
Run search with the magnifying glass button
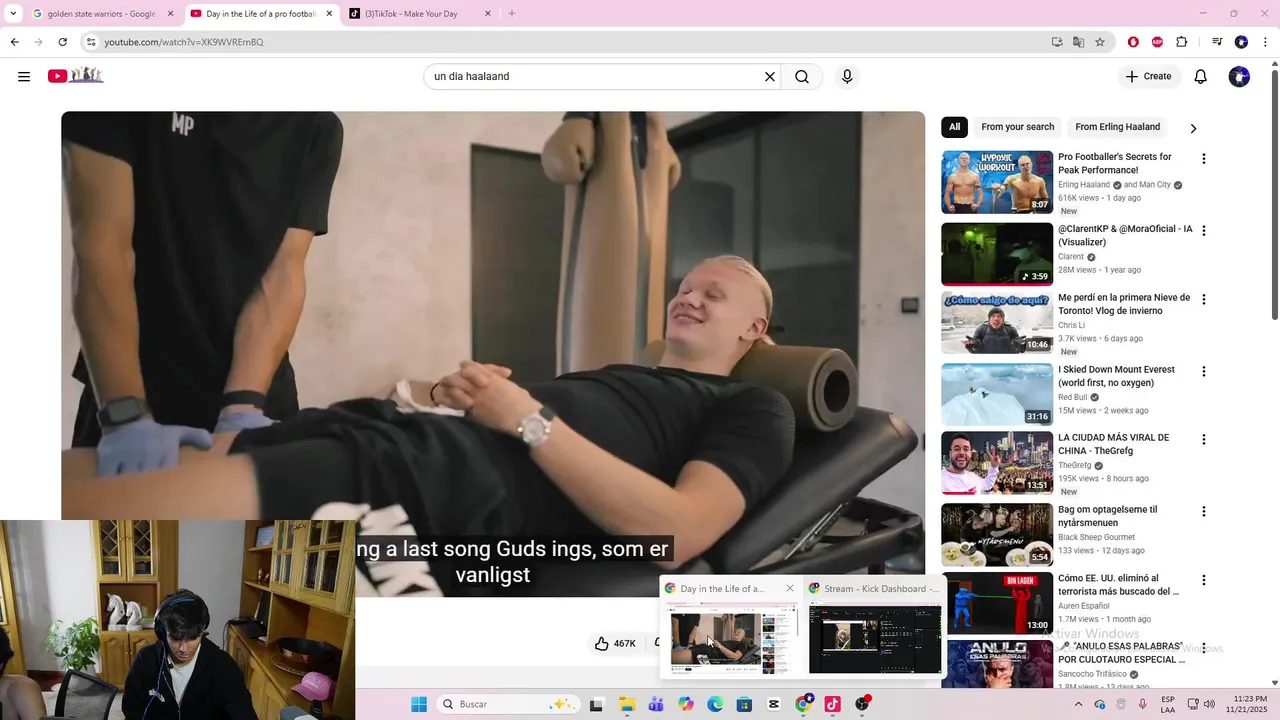pos(802,77)
